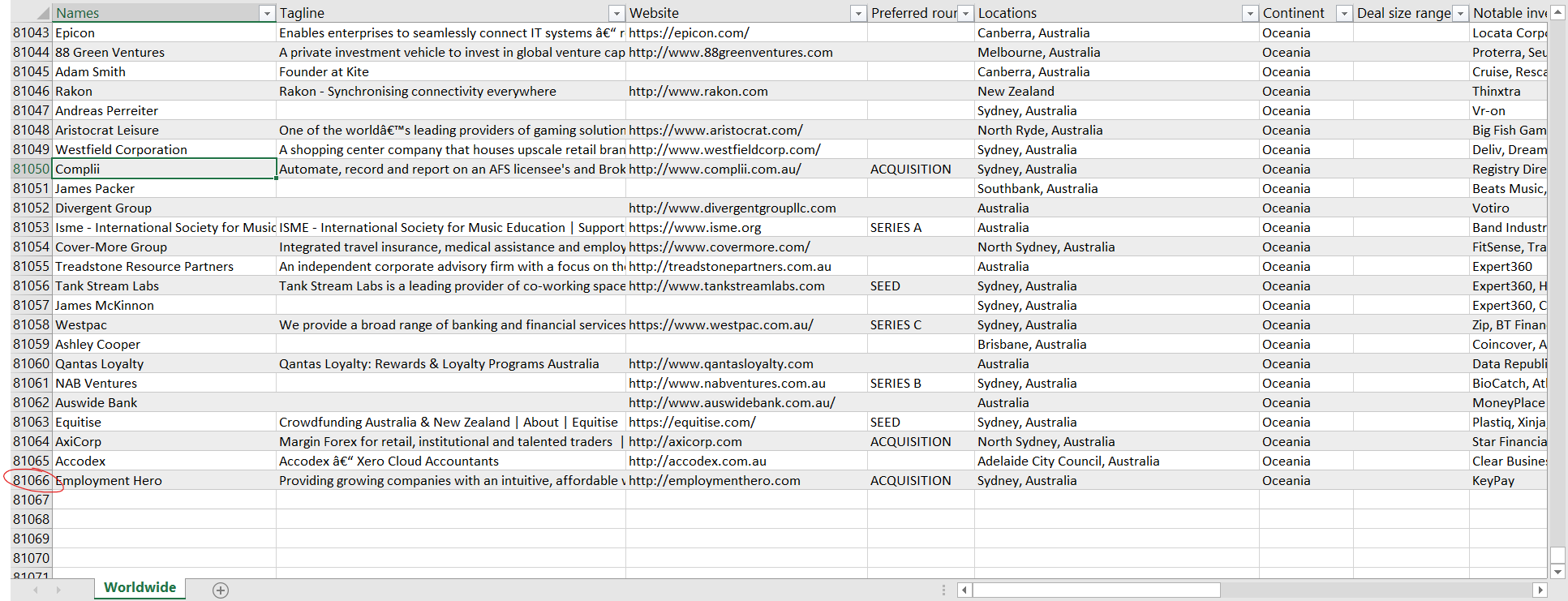This screenshot has width=1568, height=601.
Task: Select the AxiCorp name cell
Action: click(165, 441)
